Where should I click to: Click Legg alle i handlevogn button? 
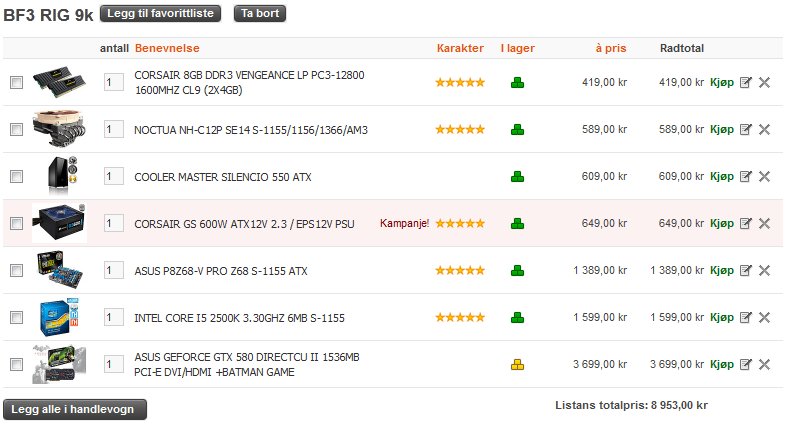[x=75, y=409]
